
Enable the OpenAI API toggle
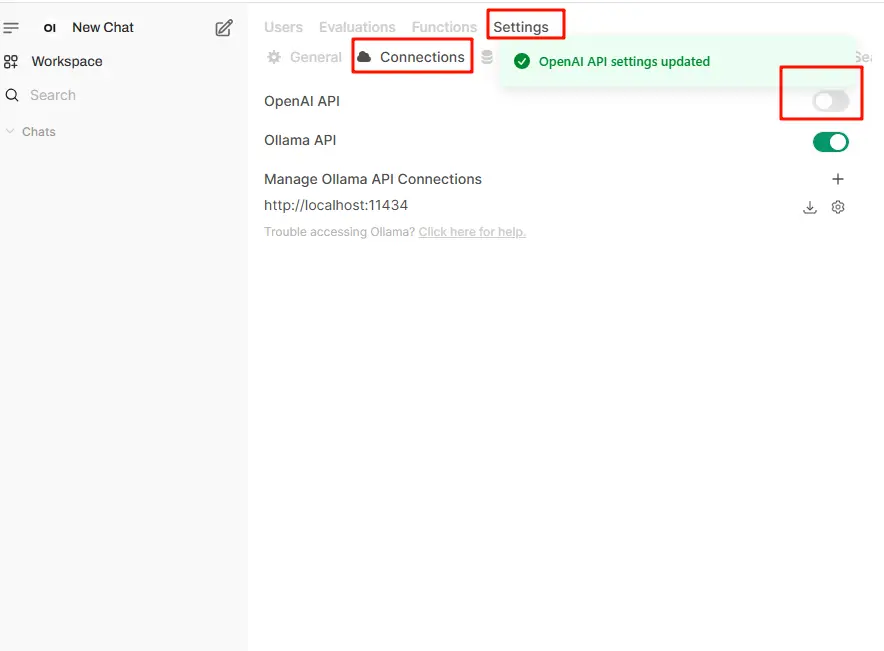pyautogui.click(x=830, y=101)
